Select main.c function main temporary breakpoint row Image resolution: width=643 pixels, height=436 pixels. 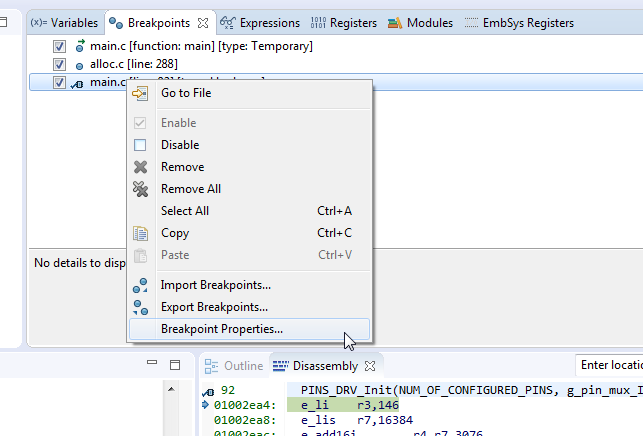click(201, 46)
